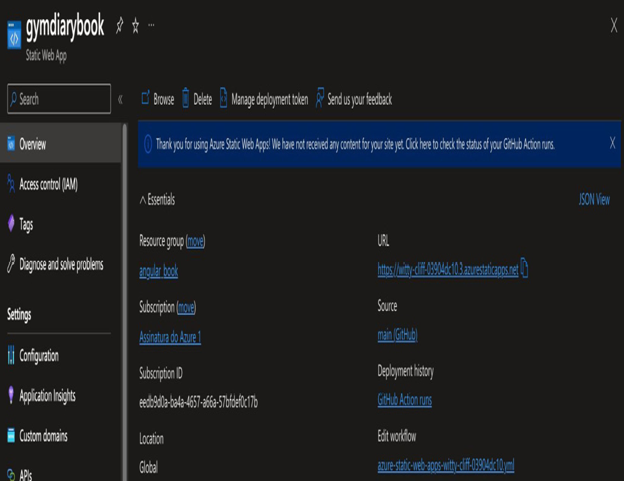Click the wrench Diagnose icon
Viewport: 624px width, 481px height.
pyautogui.click(x=11, y=263)
